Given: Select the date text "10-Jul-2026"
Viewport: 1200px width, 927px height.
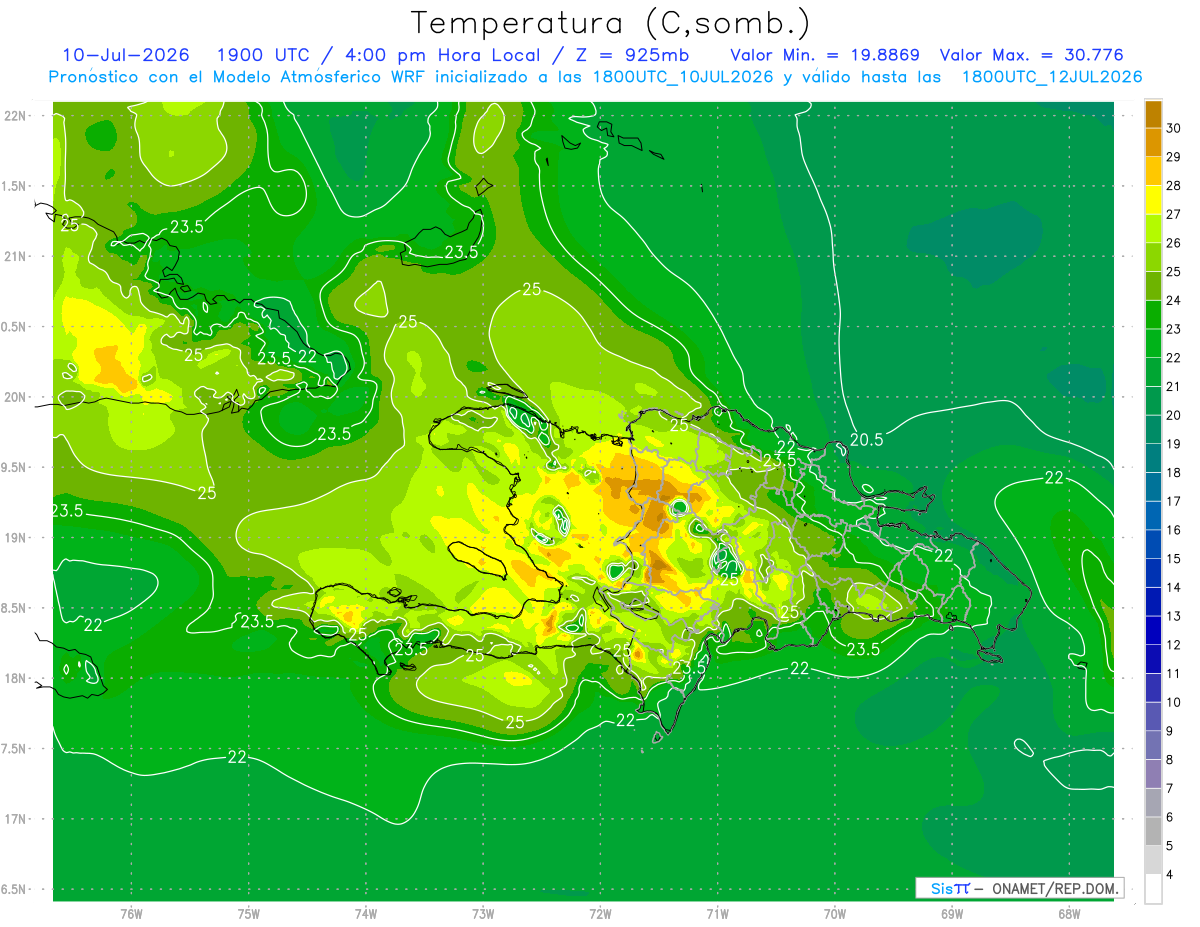Looking at the screenshot, I should click(x=126, y=55).
